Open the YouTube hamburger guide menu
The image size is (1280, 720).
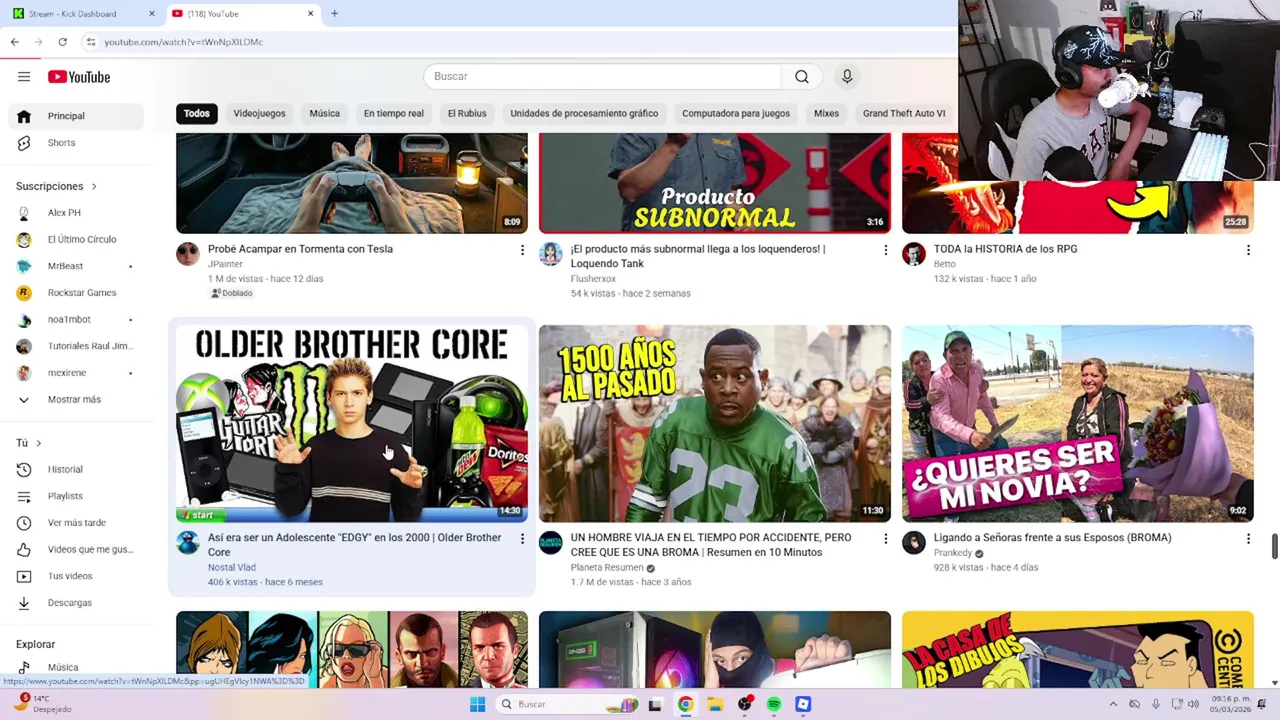point(24,77)
